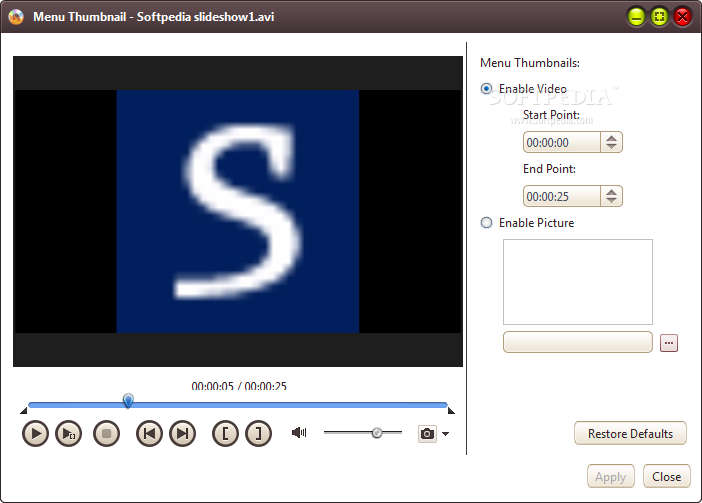Click the right trim marker triangle

point(452,410)
